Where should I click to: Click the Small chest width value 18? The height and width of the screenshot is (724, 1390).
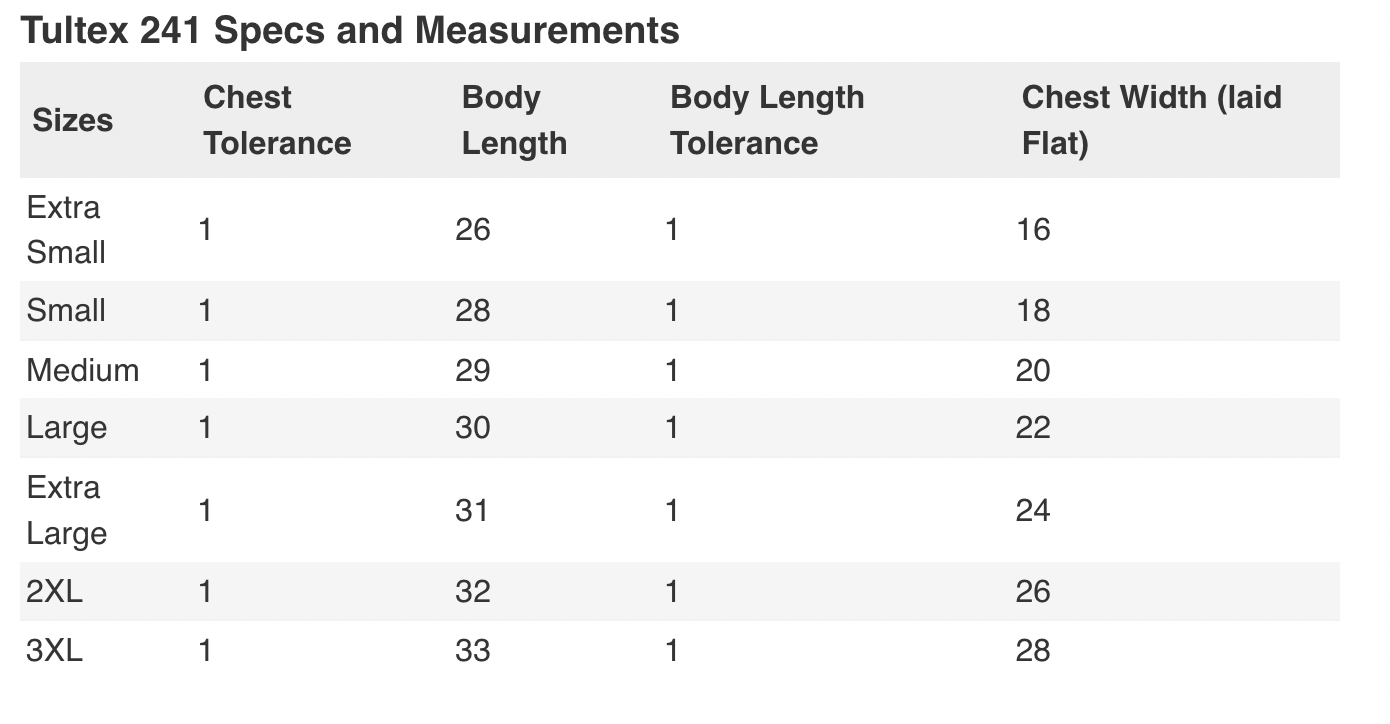pos(1033,310)
